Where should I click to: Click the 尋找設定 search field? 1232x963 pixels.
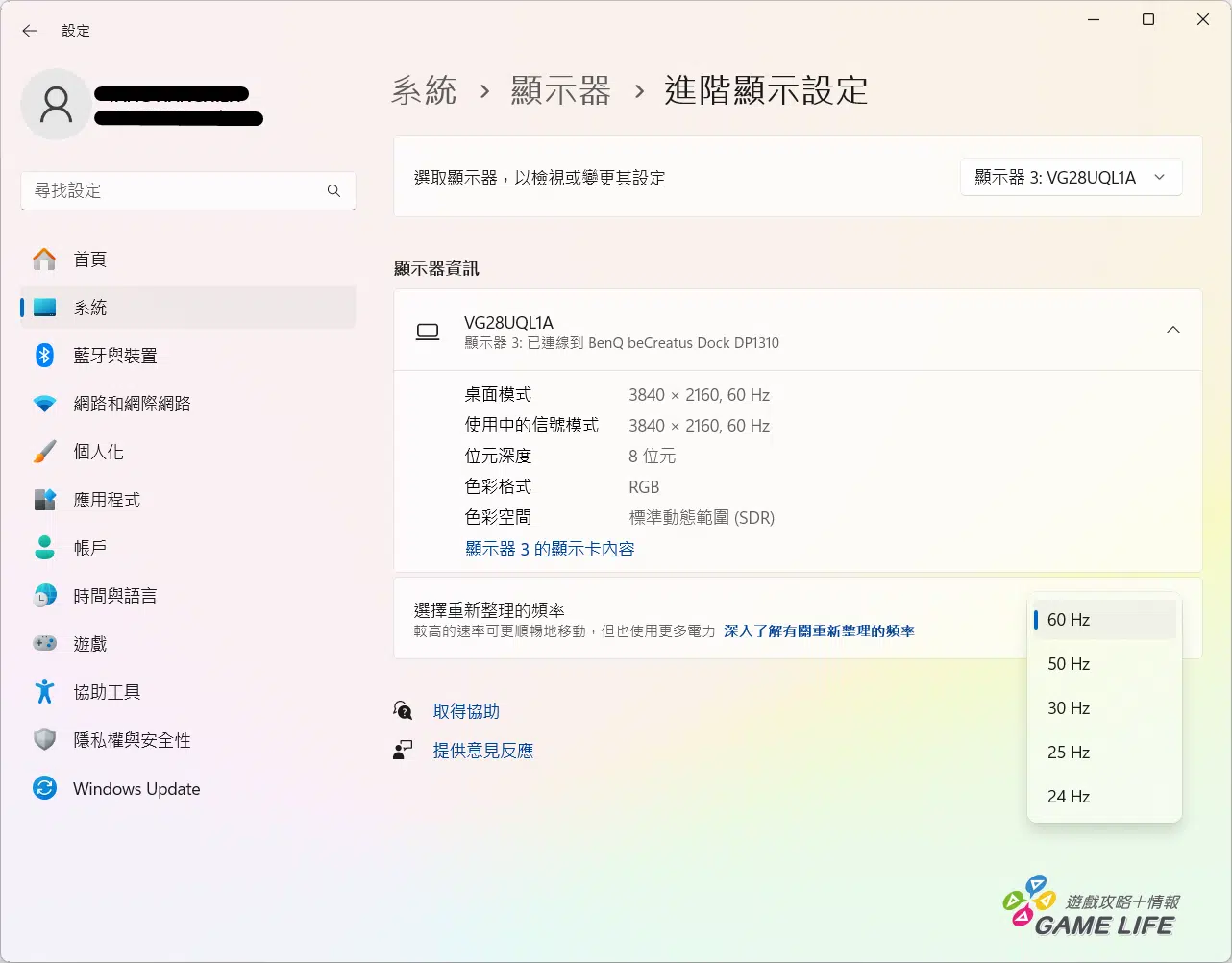pyautogui.click(x=173, y=191)
